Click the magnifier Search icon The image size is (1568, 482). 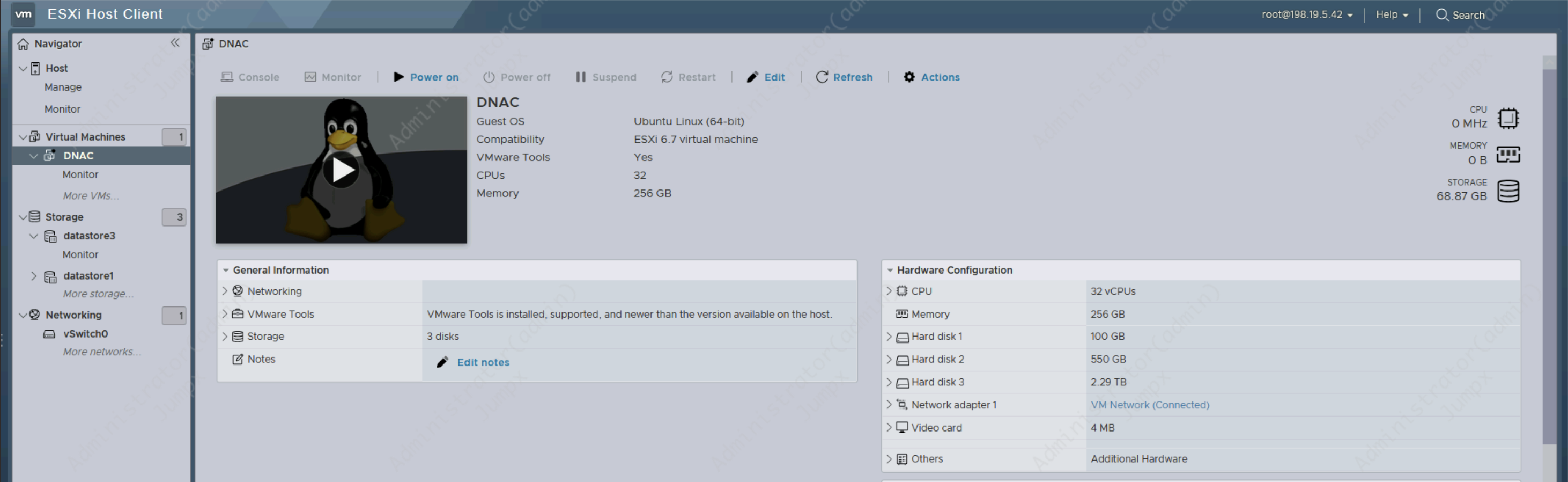pyautogui.click(x=1441, y=14)
